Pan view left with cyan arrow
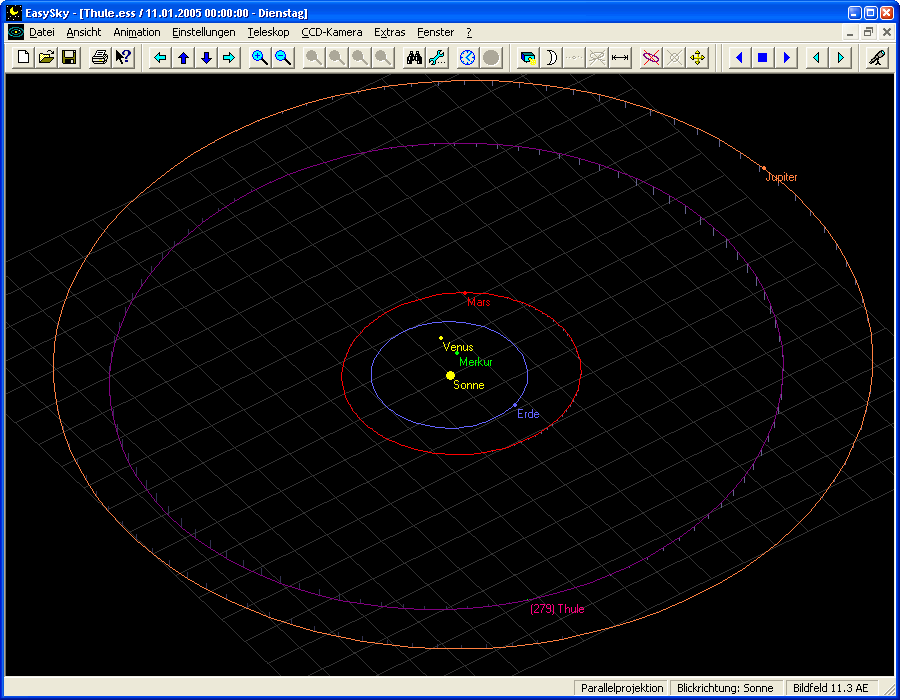The image size is (900, 700). point(160,58)
